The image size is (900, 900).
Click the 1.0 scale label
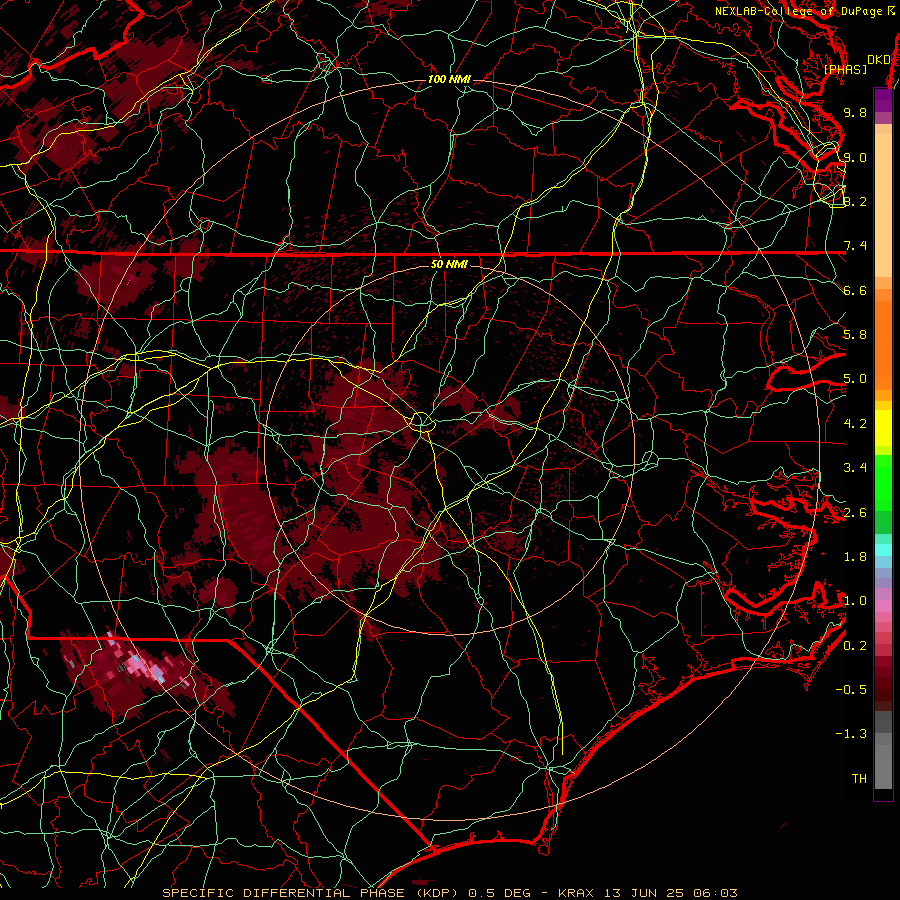855,601
